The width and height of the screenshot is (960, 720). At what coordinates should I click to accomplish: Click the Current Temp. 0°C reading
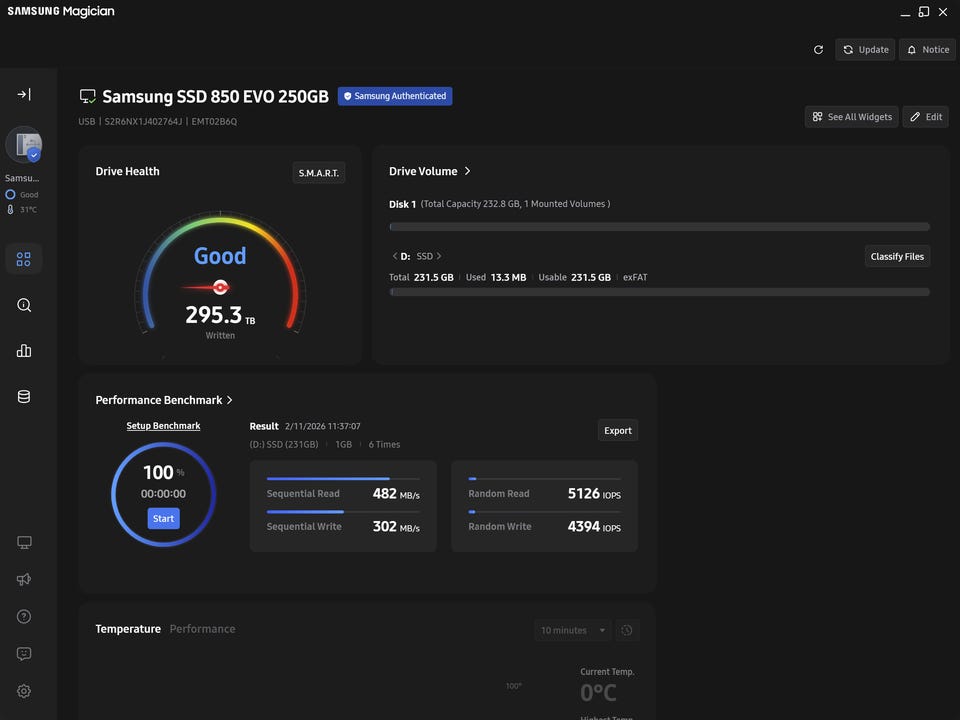[598, 693]
